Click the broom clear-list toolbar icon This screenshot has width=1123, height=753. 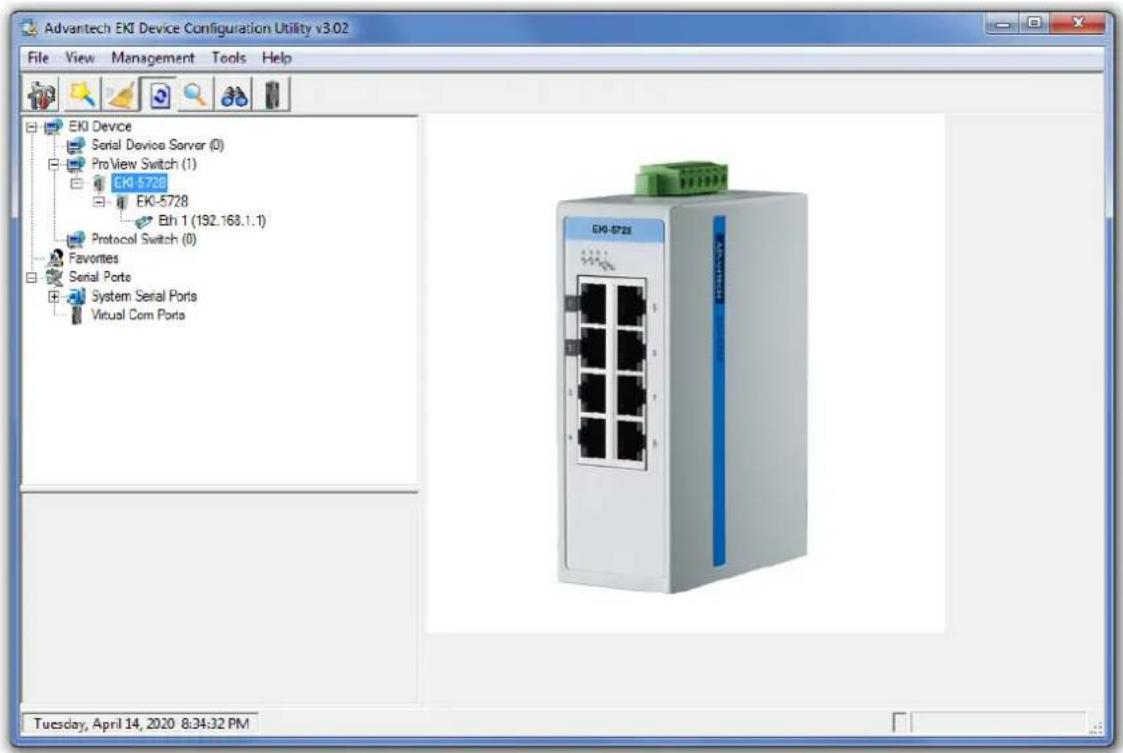pos(120,95)
